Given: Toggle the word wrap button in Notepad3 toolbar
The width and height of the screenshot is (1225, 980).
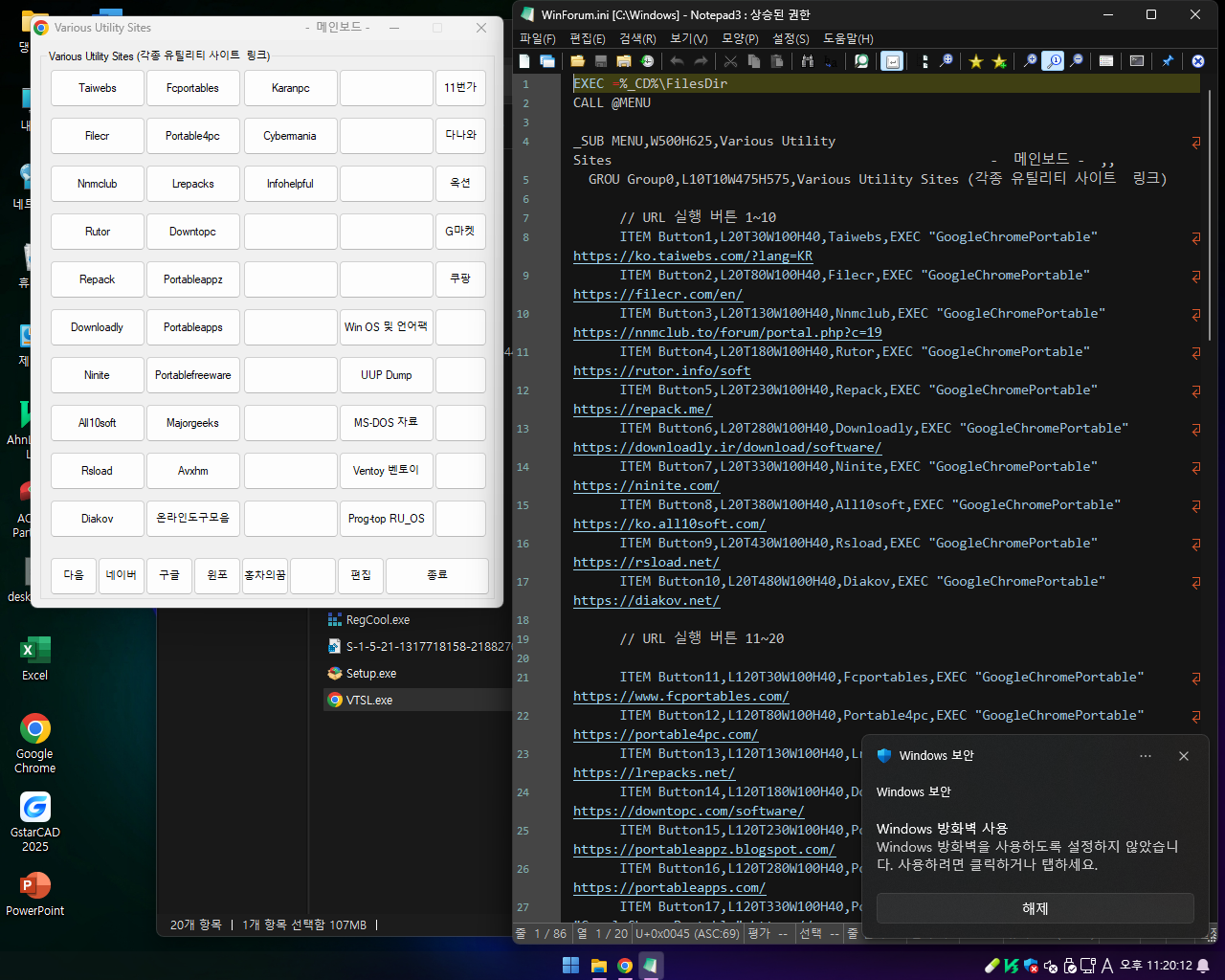Looking at the screenshot, I should [x=892, y=61].
